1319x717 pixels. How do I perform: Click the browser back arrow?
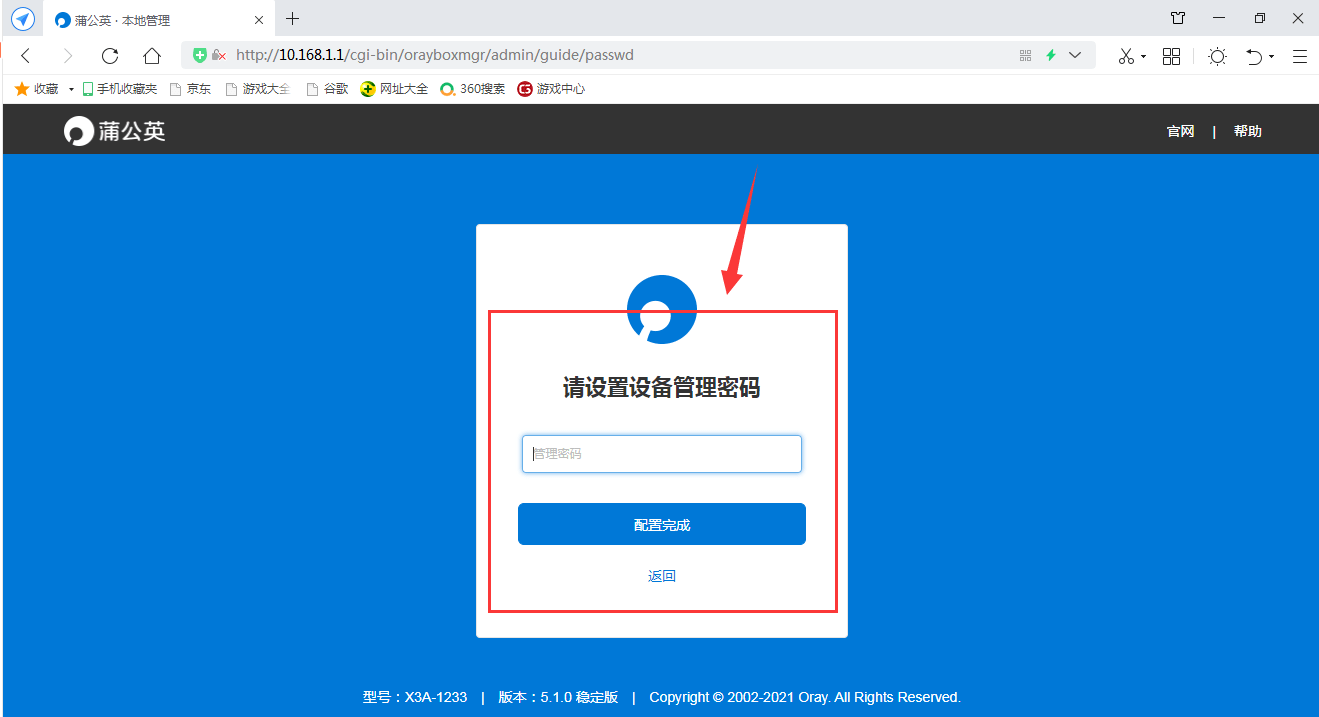point(26,56)
